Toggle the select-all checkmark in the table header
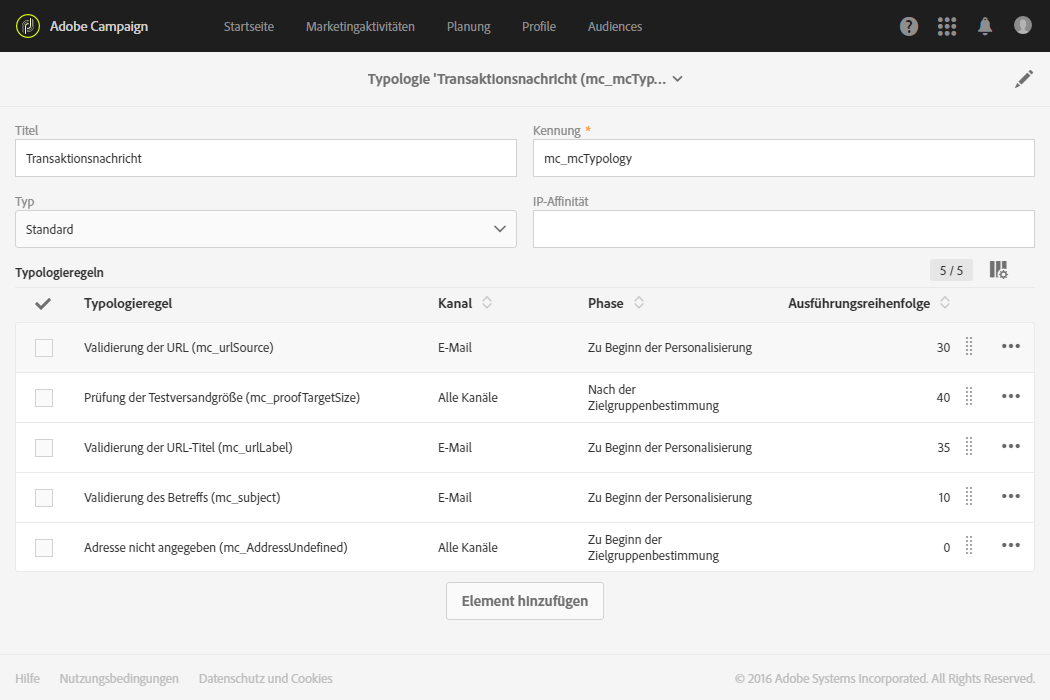1050x700 pixels. (x=44, y=304)
